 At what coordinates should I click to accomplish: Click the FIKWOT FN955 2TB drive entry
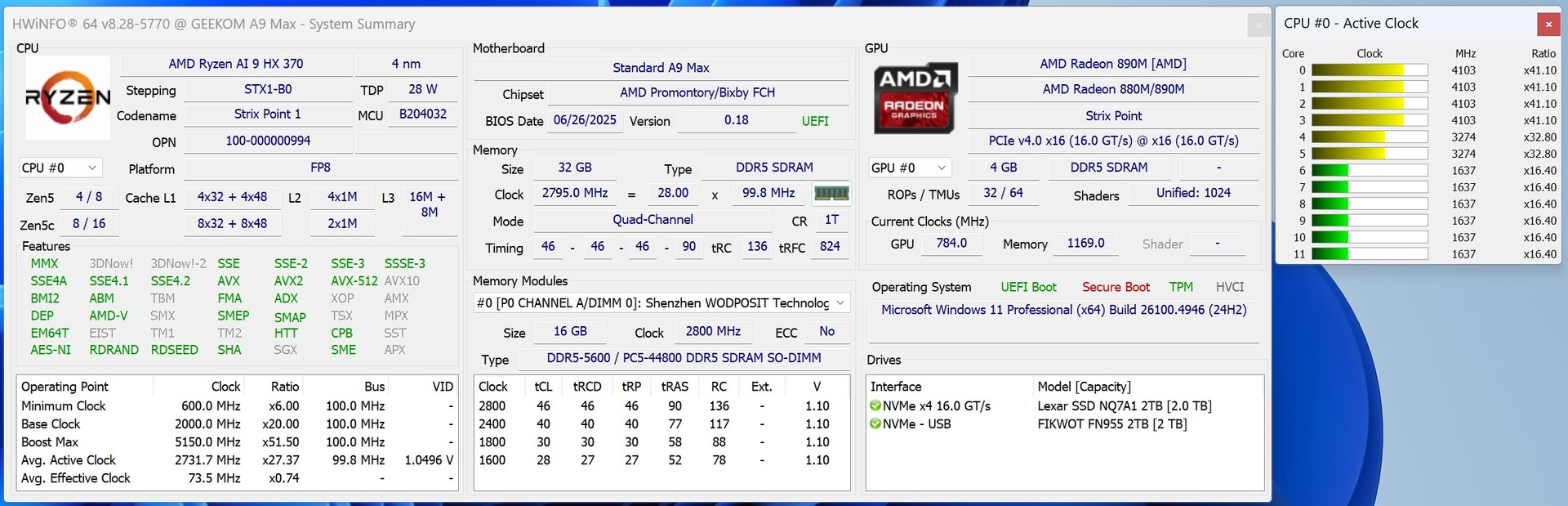pyautogui.click(x=1112, y=424)
